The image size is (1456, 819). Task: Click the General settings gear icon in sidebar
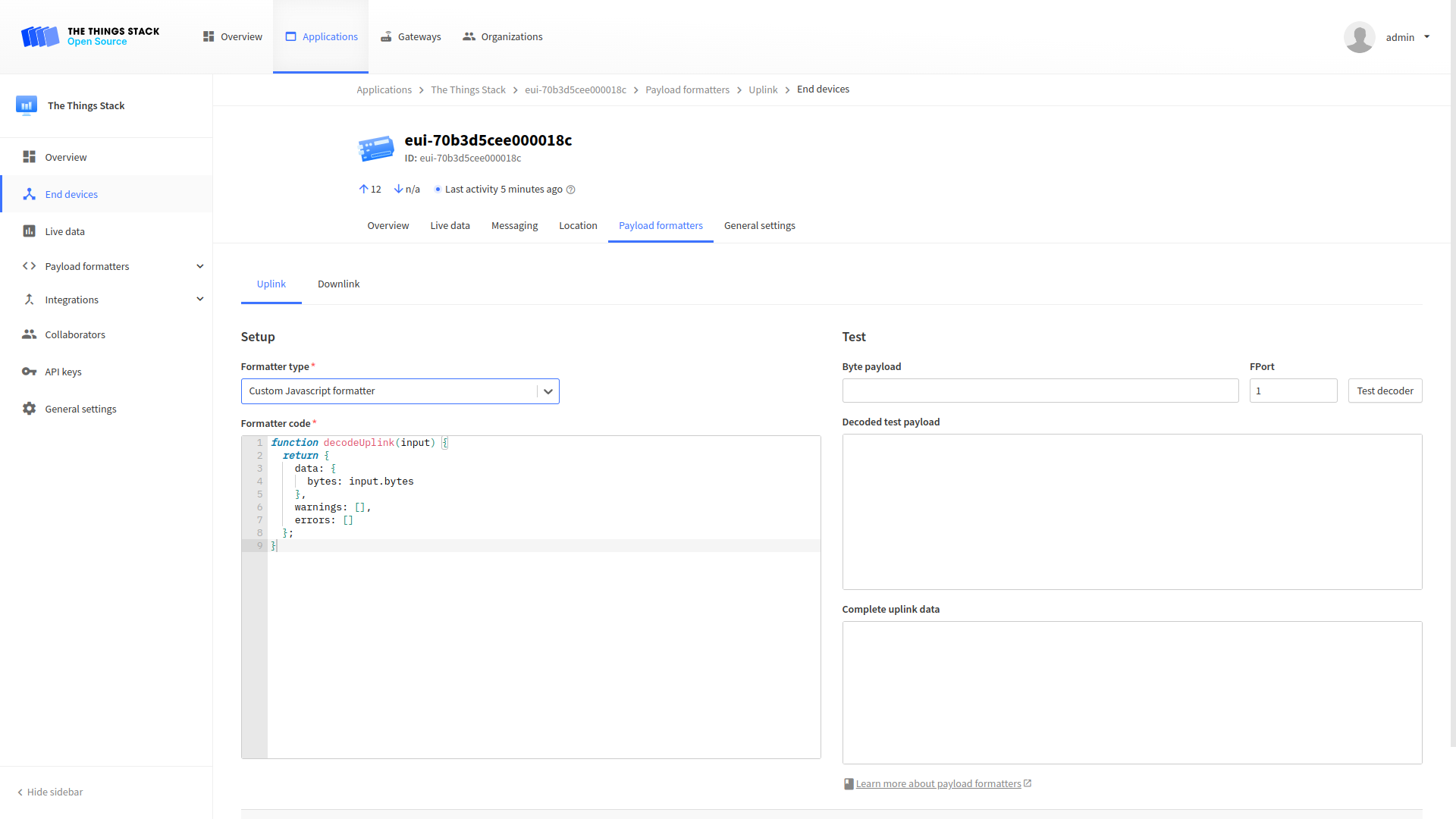[x=29, y=409]
